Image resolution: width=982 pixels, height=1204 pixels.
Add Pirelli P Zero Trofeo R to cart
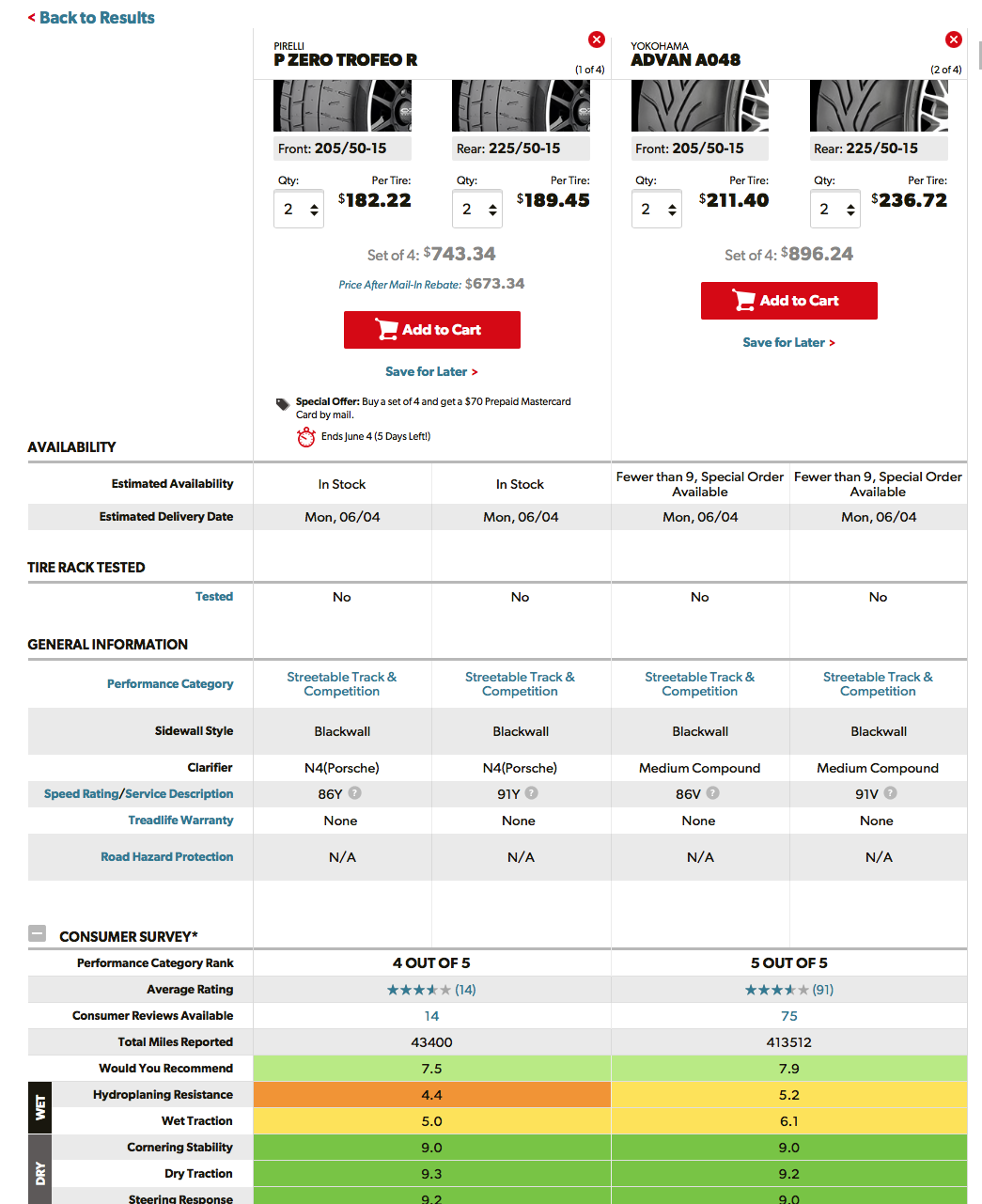pos(431,330)
